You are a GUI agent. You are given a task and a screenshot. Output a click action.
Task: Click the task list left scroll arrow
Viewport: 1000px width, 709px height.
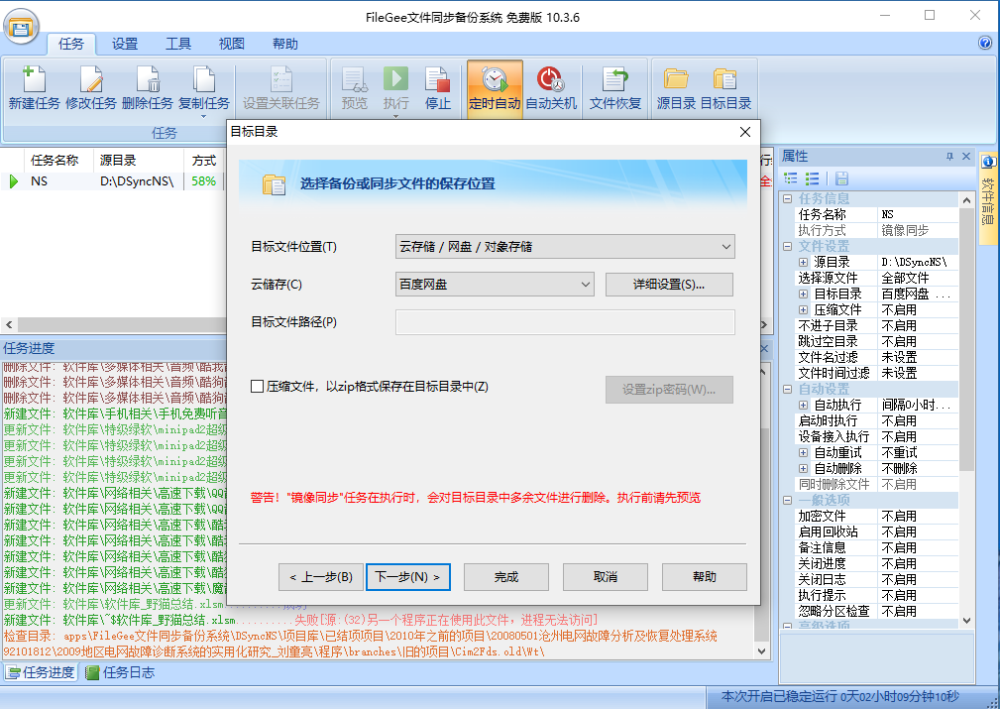click(x=8, y=325)
